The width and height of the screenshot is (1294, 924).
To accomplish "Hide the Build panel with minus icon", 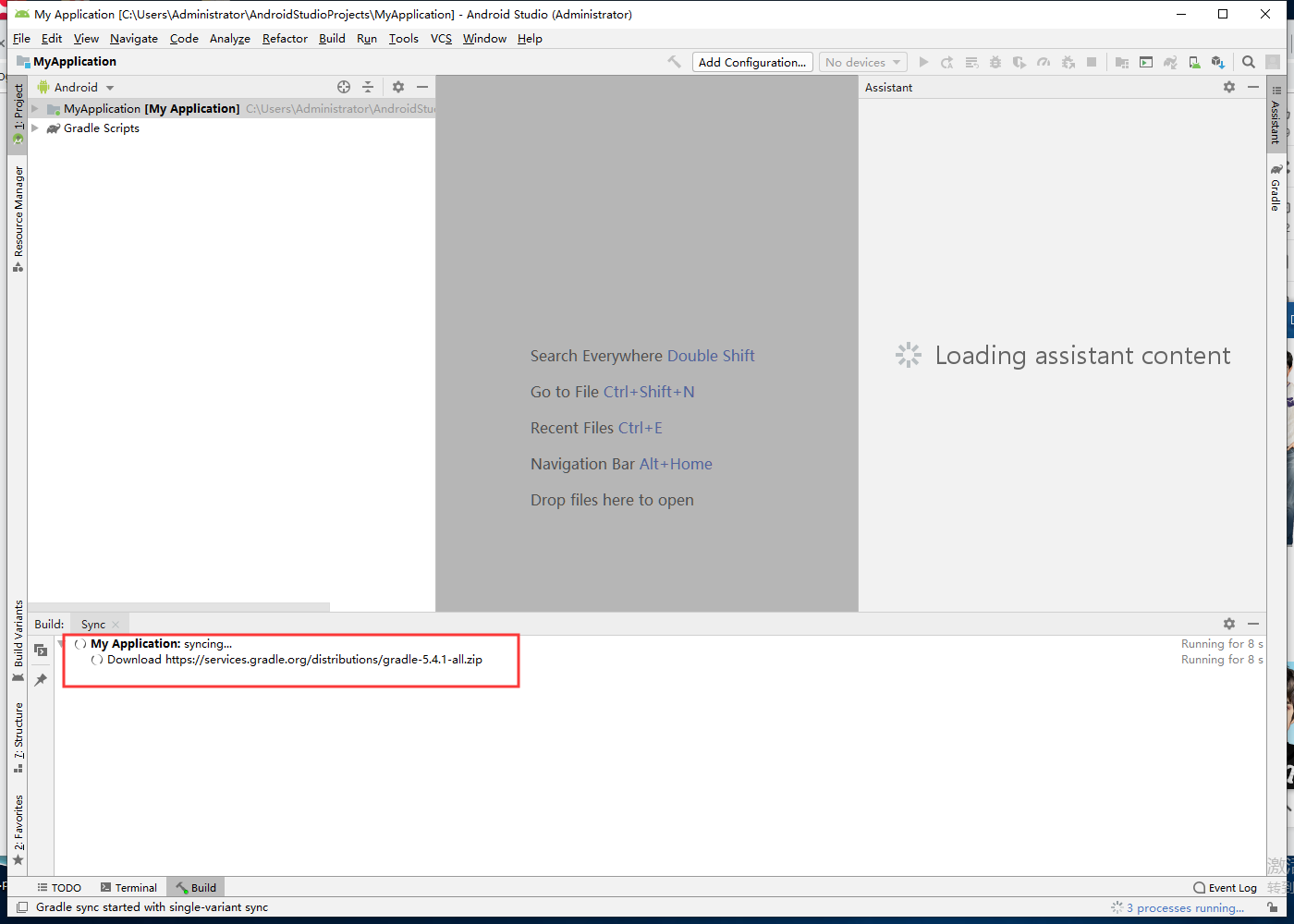I will tap(1253, 624).
